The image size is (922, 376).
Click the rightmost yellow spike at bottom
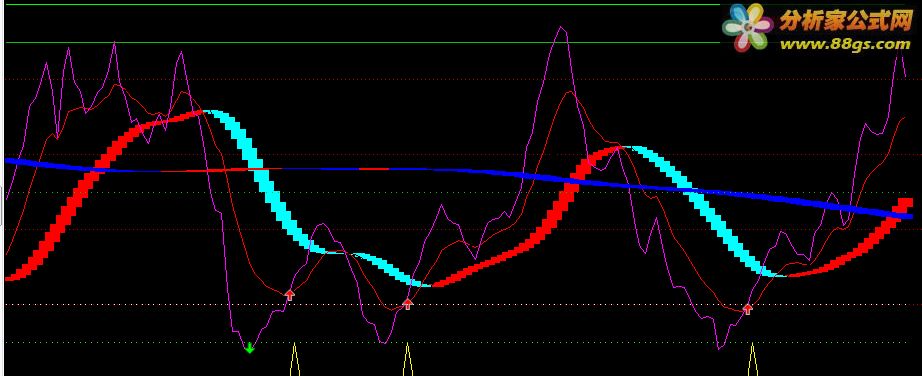(x=752, y=360)
